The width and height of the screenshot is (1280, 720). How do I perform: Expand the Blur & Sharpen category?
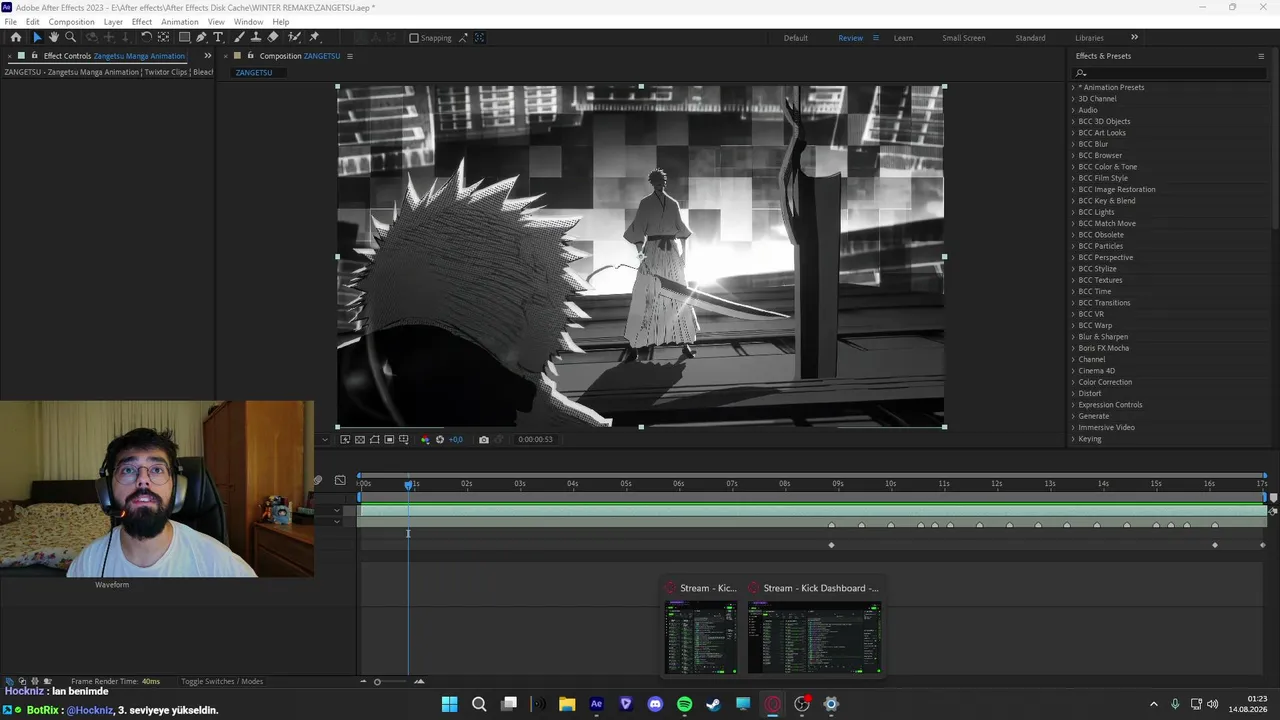(x=1073, y=337)
